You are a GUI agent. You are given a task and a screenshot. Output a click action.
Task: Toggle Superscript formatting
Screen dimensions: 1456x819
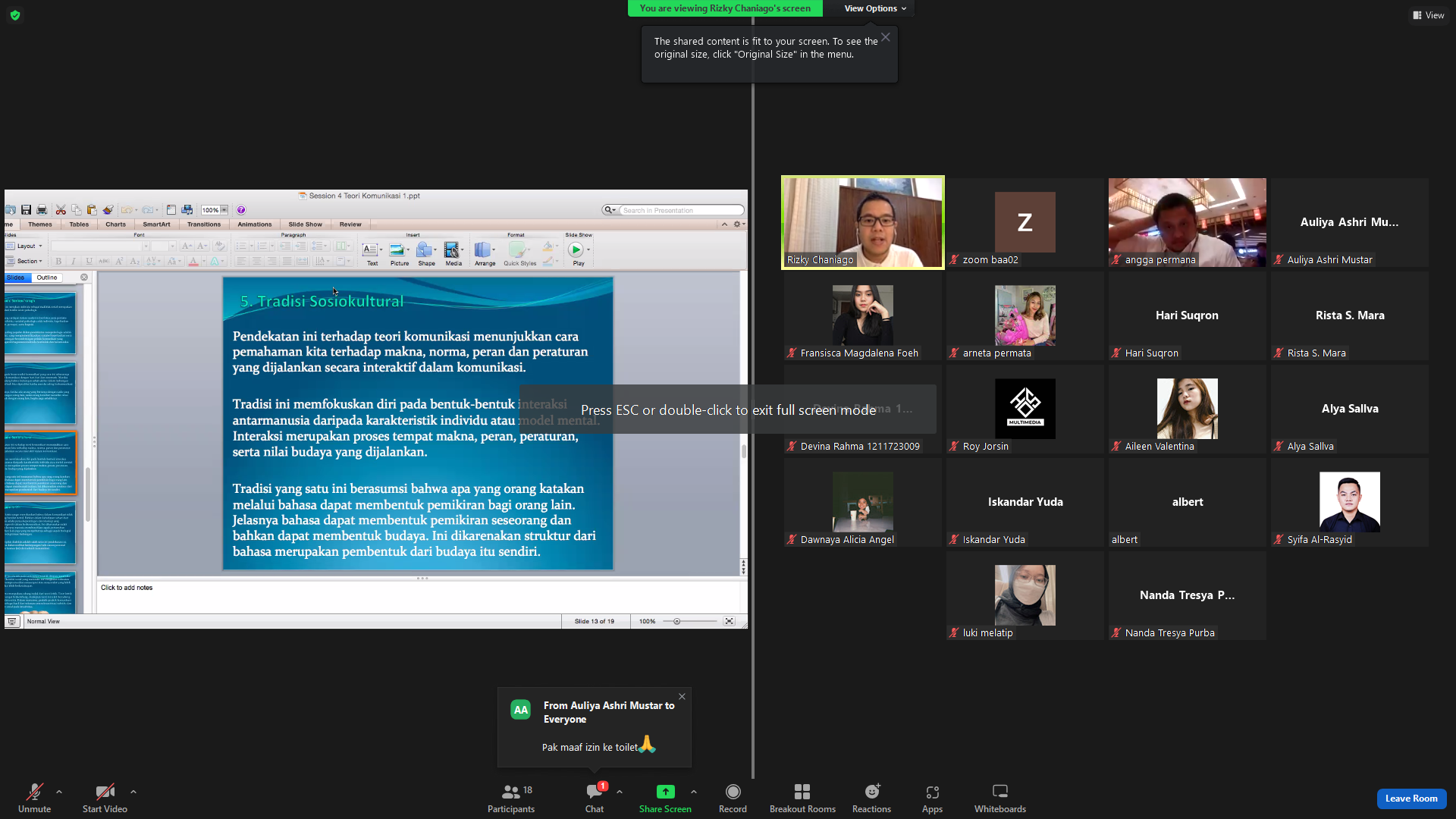coord(119,262)
